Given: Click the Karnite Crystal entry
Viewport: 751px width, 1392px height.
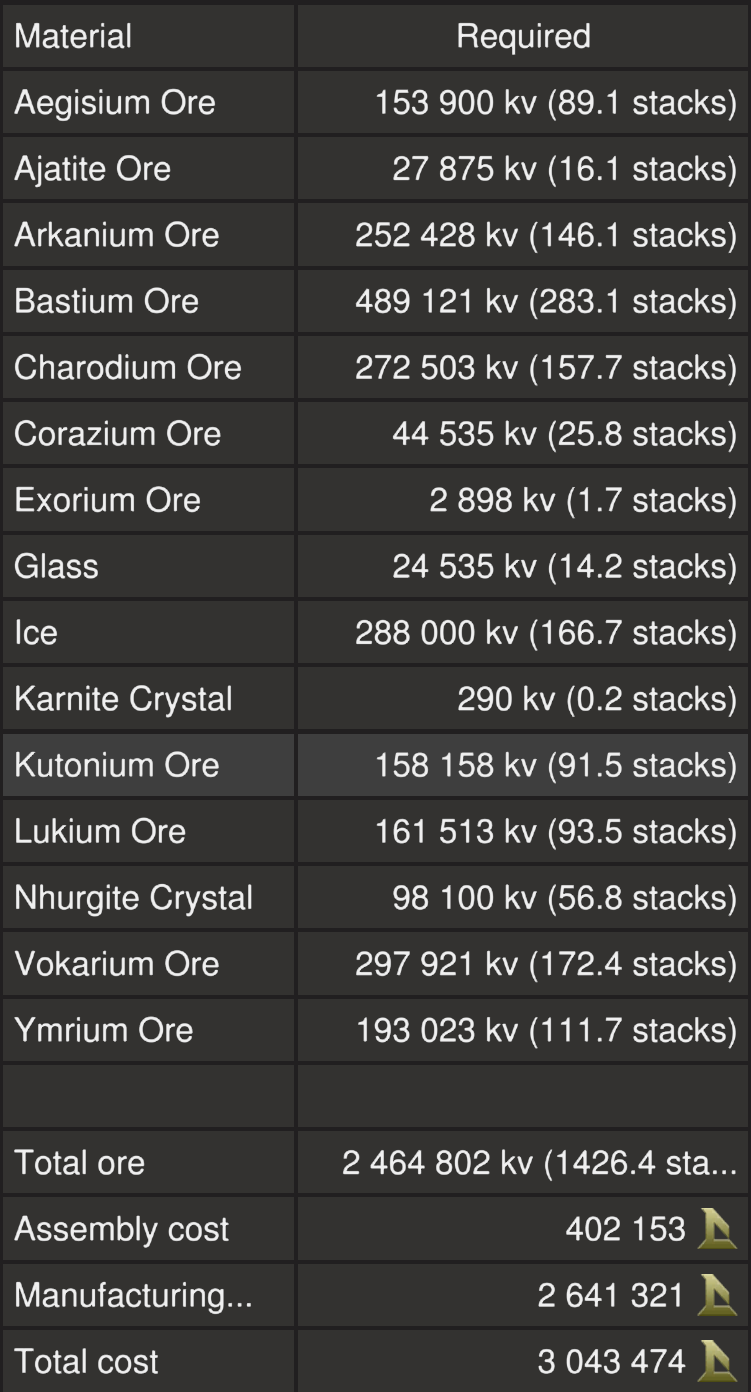Looking at the screenshot, I should click(x=123, y=698).
